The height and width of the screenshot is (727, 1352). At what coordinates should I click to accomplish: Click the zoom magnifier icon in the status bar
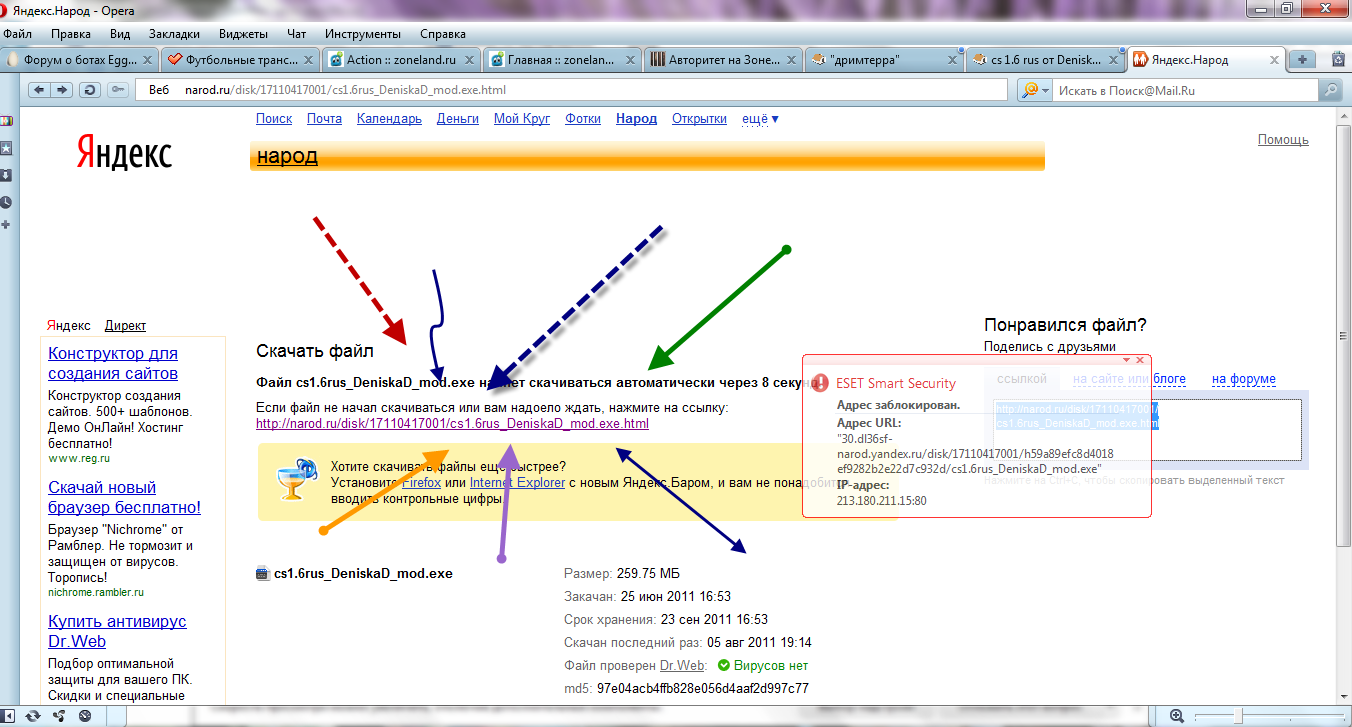point(1177,716)
